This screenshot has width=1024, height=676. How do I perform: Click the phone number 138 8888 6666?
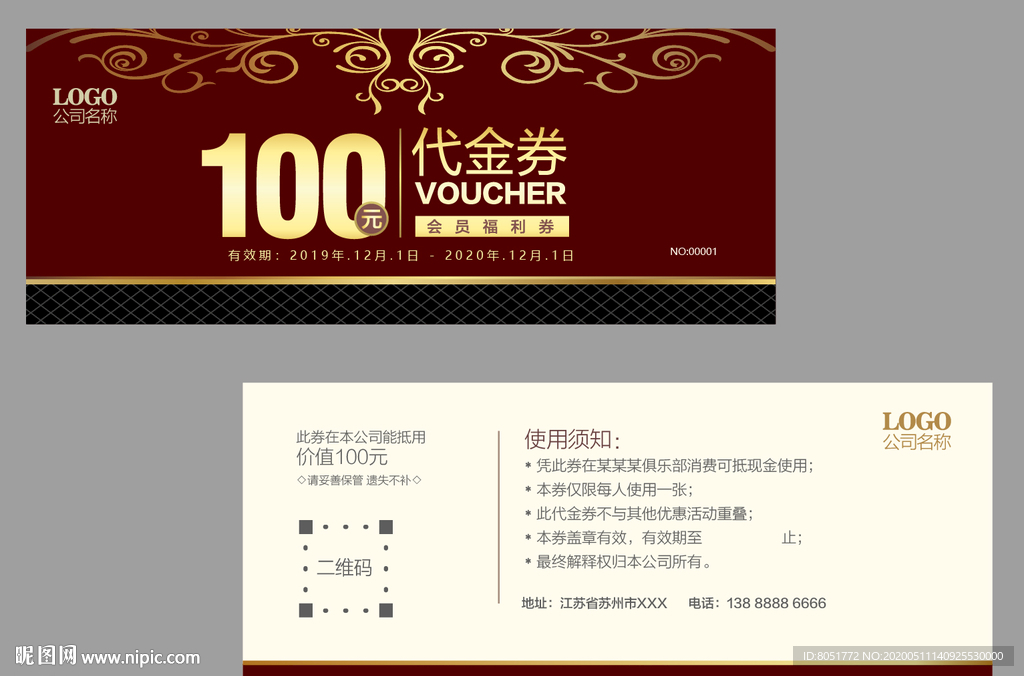click(776, 603)
